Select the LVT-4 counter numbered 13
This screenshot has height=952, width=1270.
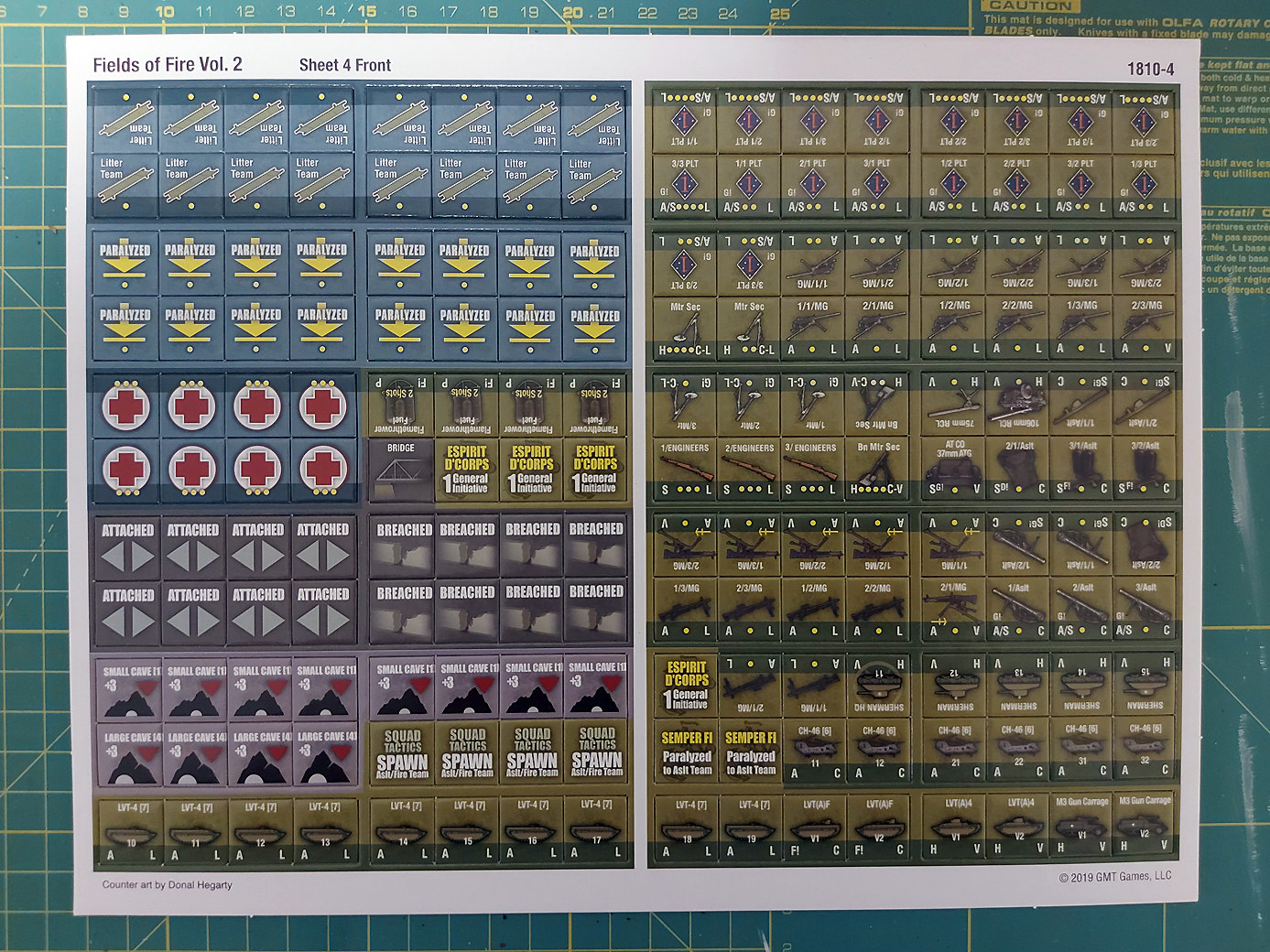325,832
